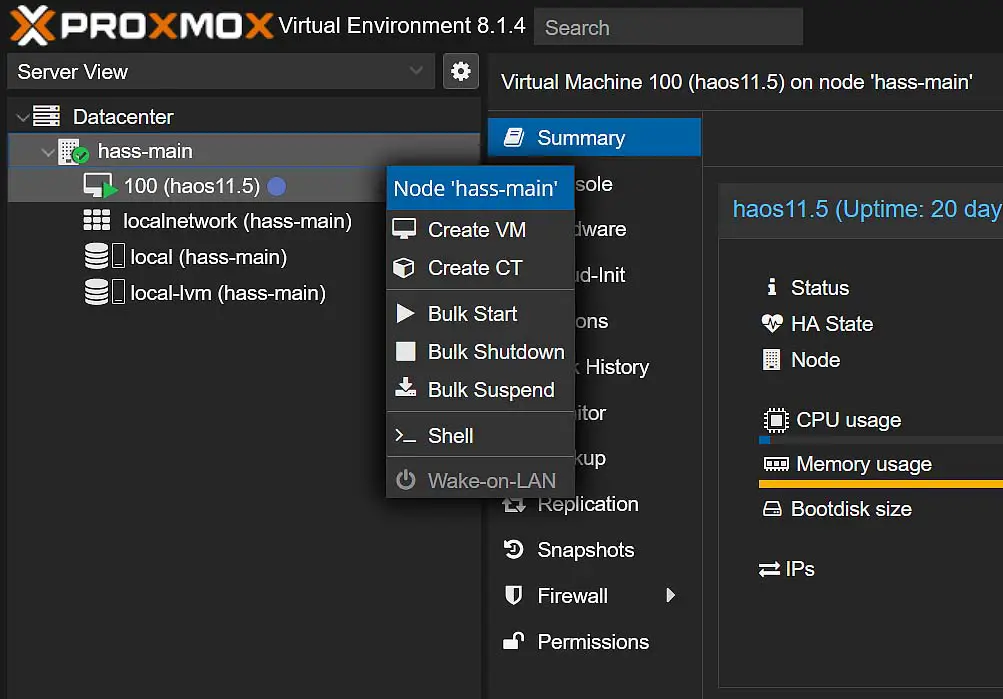This screenshot has height=699, width=1003.
Task: Click the Bootdisk size label
Action: coord(851,509)
